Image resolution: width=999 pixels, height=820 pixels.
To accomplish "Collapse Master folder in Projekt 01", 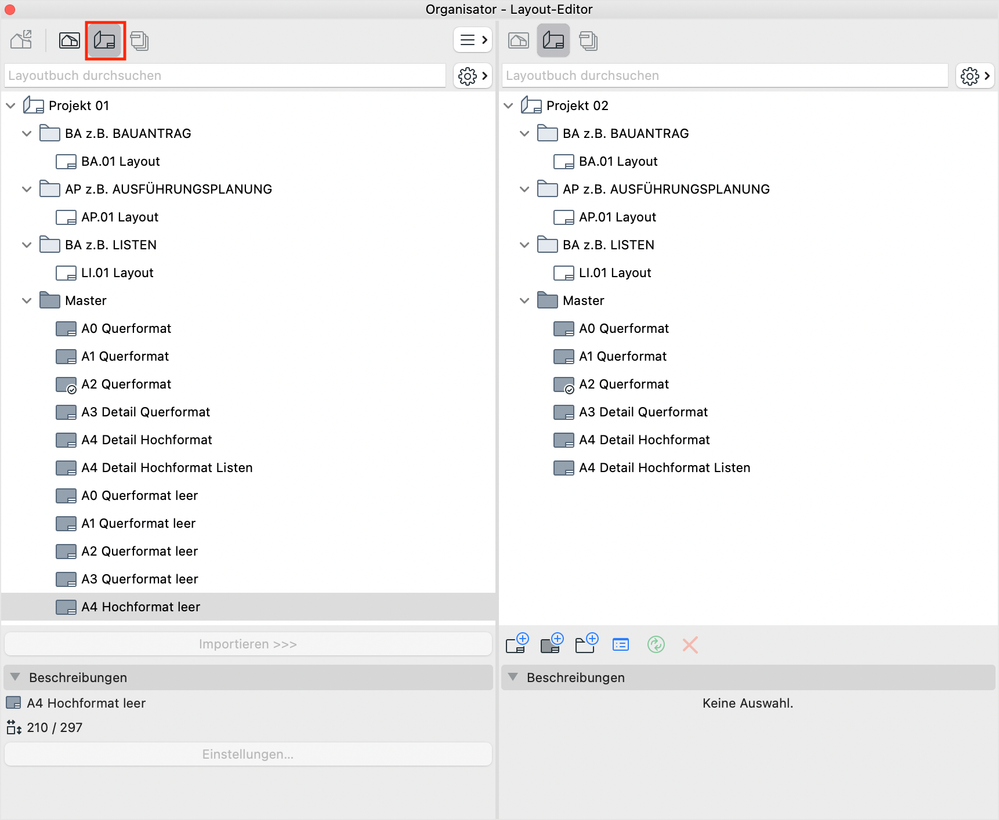I will pyautogui.click(x=27, y=301).
